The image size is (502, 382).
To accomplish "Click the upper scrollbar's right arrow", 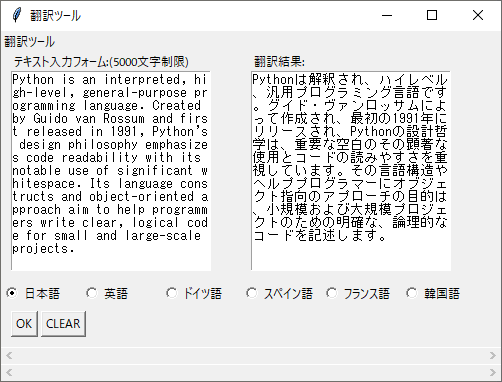I will [x=493, y=356].
